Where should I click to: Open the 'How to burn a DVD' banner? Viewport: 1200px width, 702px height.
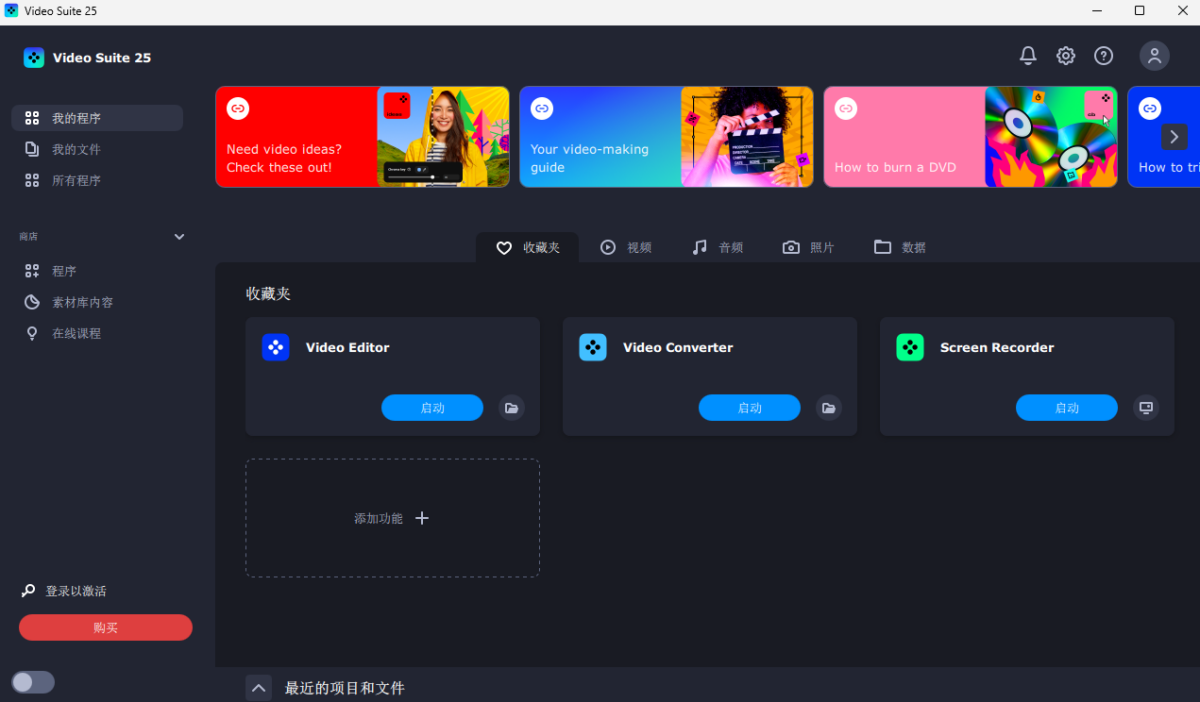pyautogui.click(x=970, y=137)
